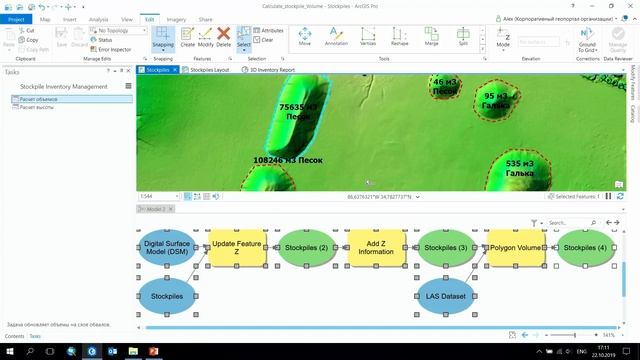Click the Copy icon
The height and width of the screenshot is (360, 640).
pyautogui.click(x=29, y=40)
